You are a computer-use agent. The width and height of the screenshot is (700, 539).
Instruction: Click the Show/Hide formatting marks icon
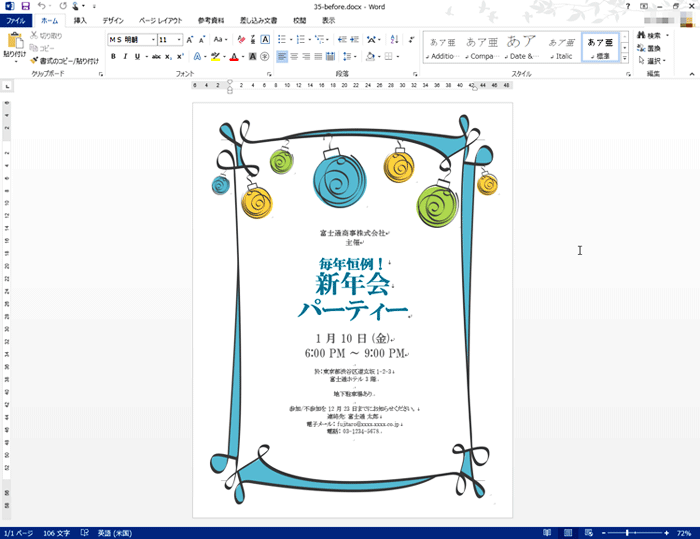[x=411, y=40]
